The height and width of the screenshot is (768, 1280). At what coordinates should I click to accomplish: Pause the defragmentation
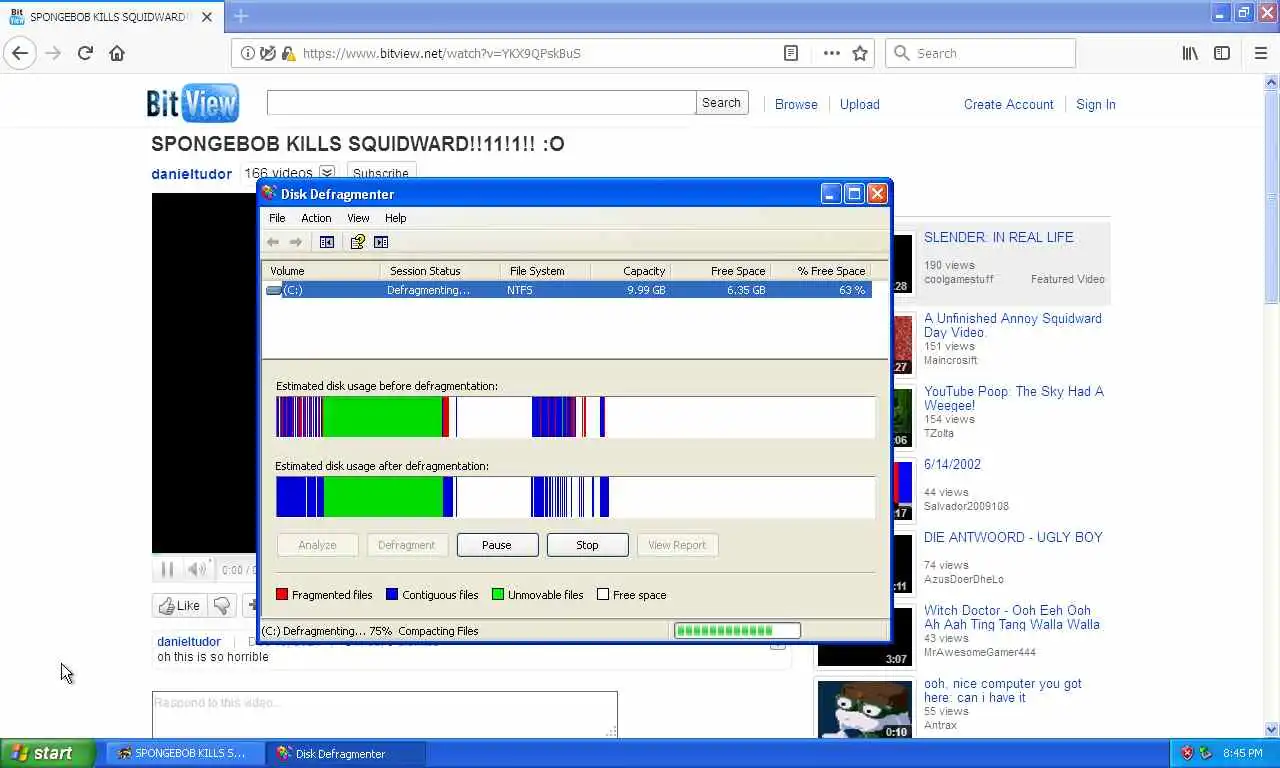coord(497,545)
